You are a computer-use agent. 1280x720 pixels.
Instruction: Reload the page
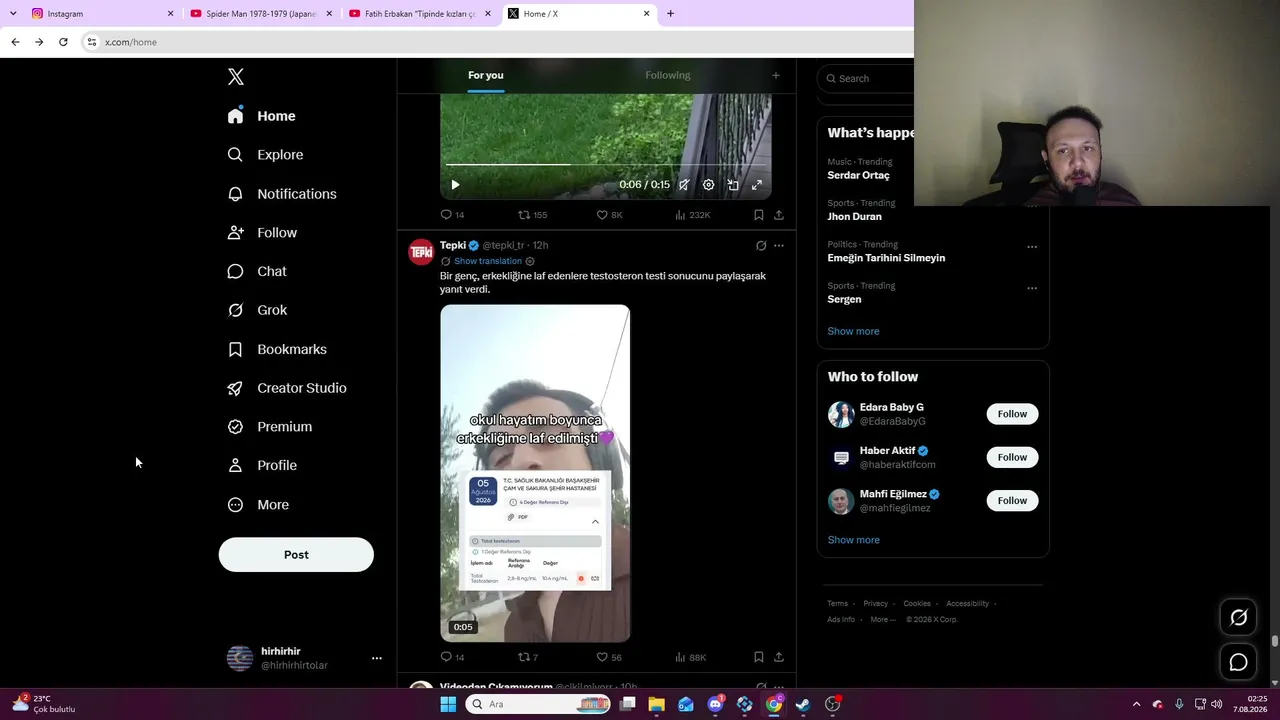pyautogui.click(x=63, y=42)
